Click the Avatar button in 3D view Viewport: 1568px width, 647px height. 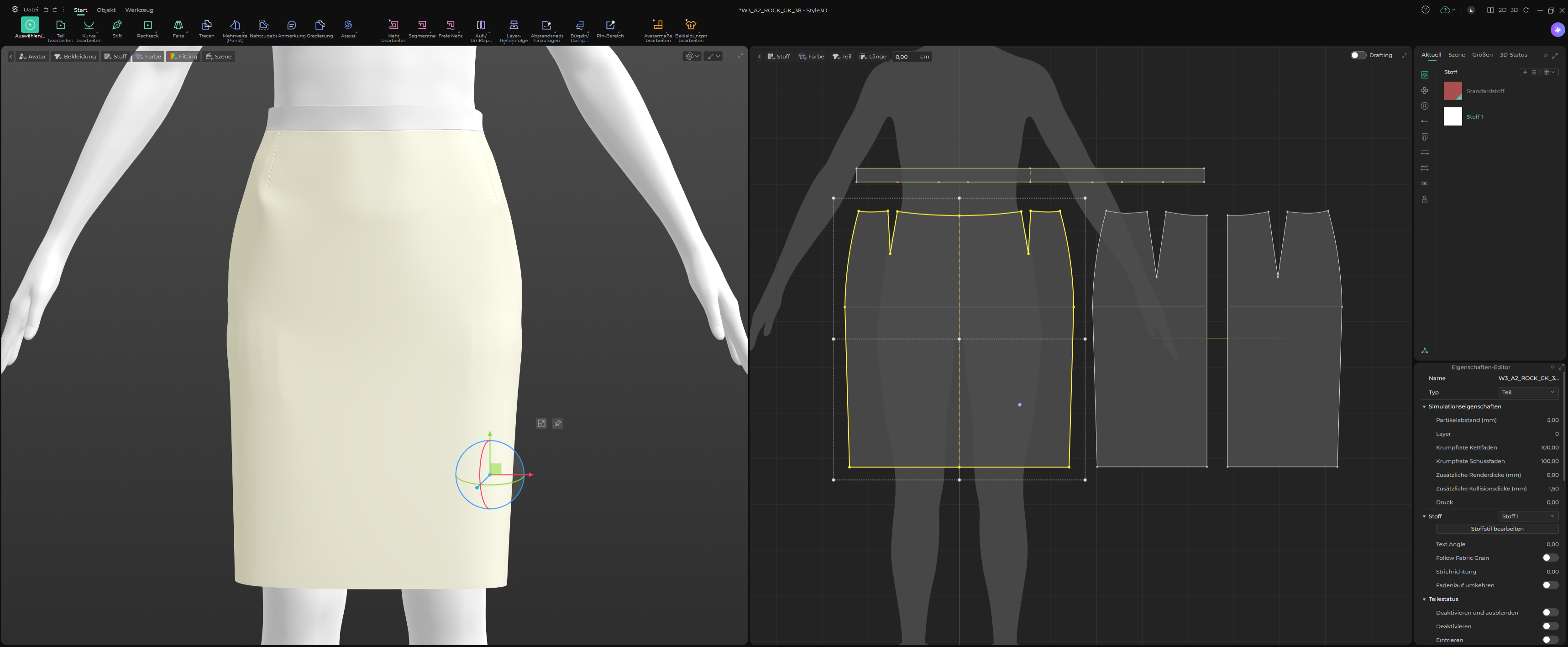[x=32, y=56]
